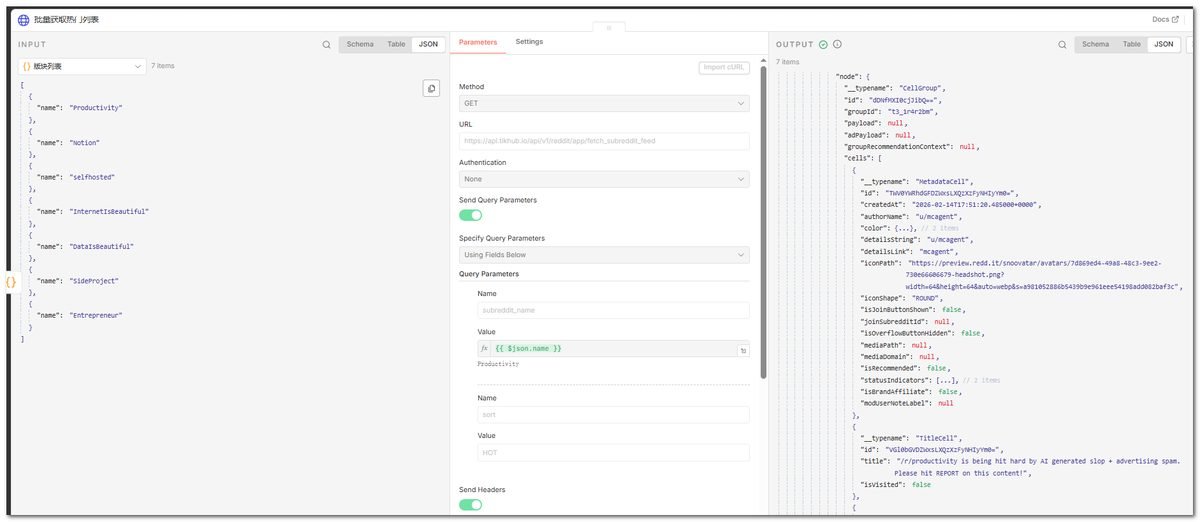The image size is (1200, 522).
Task: Open the Docs link
Action: click(1164, 19)
